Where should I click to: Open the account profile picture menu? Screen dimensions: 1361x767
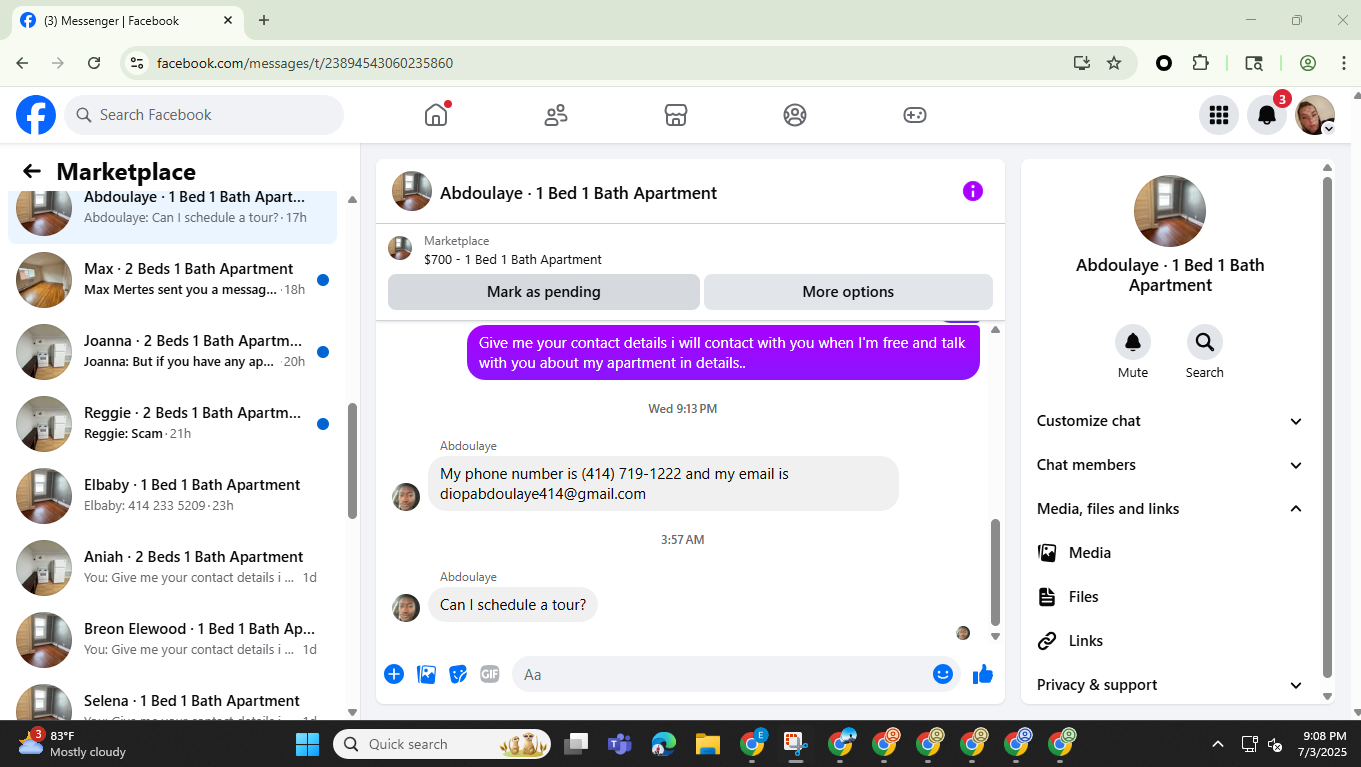click(x=1315, y=115)
